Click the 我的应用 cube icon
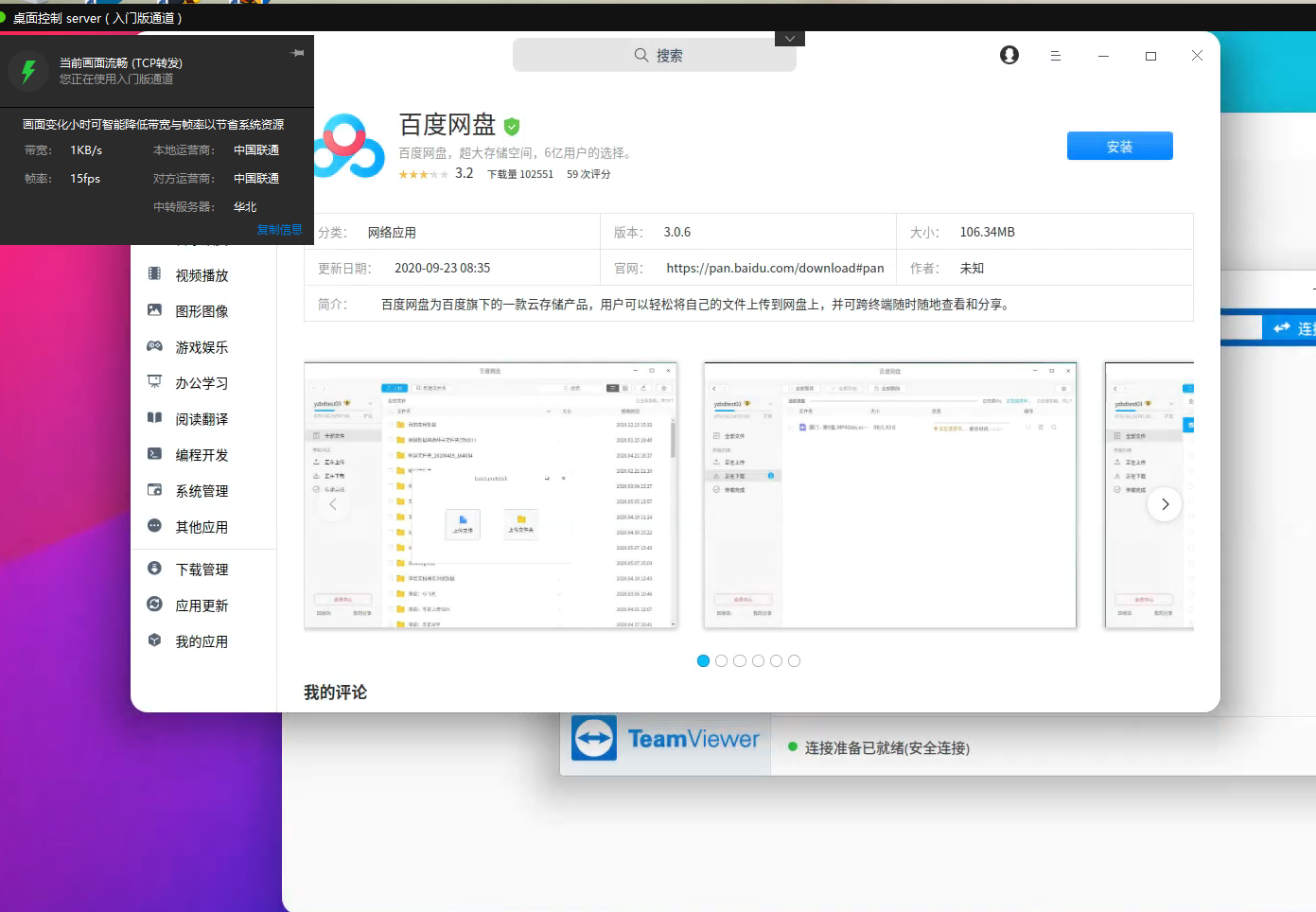The image size is (1316, 912). click(x=154, y=640)
